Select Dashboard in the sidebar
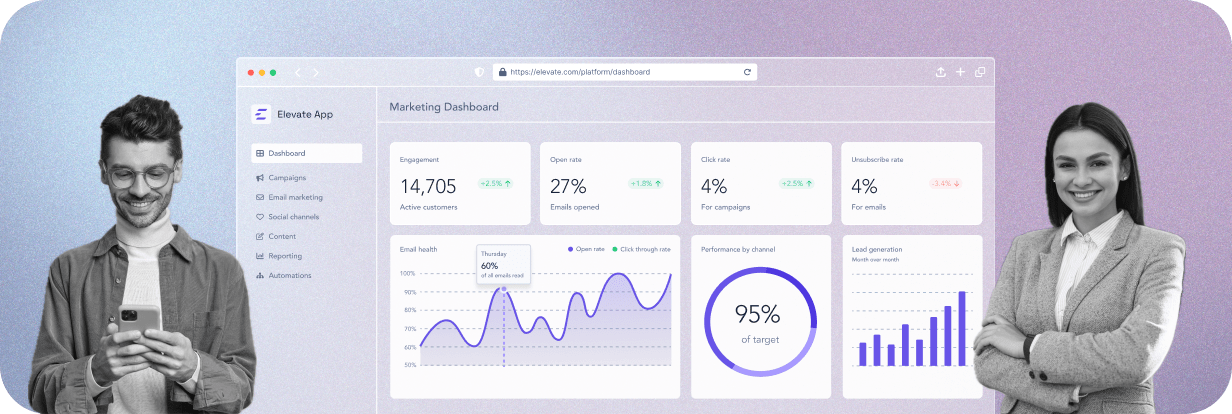The width and height of the screenshot is (1232, 414). [306, 153]
